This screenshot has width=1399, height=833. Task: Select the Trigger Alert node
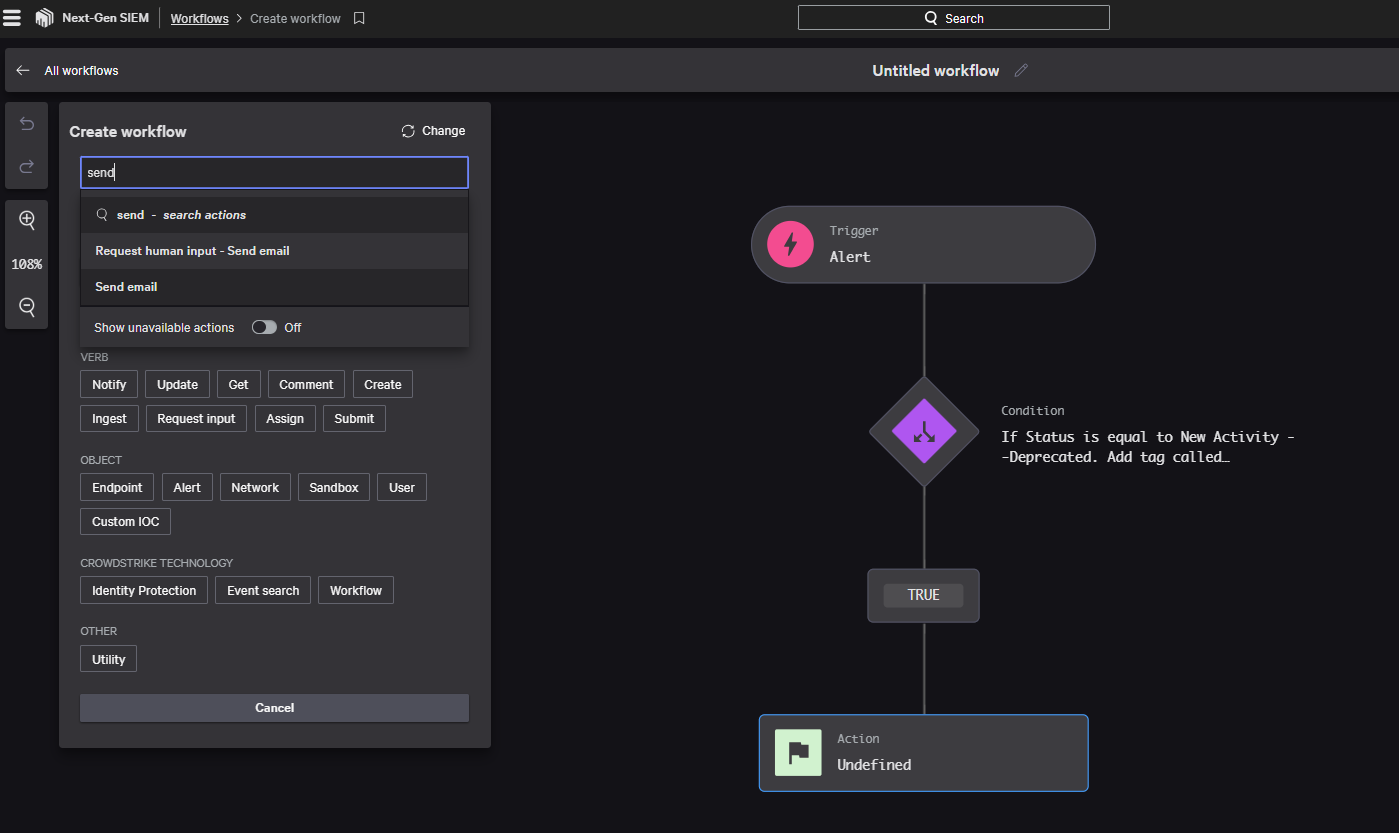(923, 244)
